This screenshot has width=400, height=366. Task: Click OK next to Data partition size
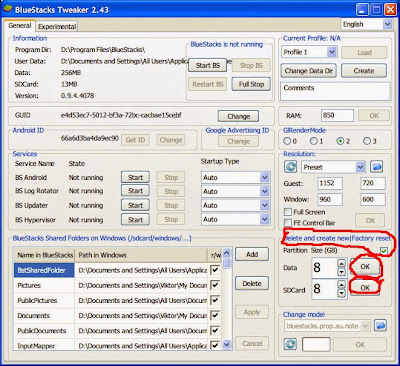pyautogui.click(x=365, y=267)
